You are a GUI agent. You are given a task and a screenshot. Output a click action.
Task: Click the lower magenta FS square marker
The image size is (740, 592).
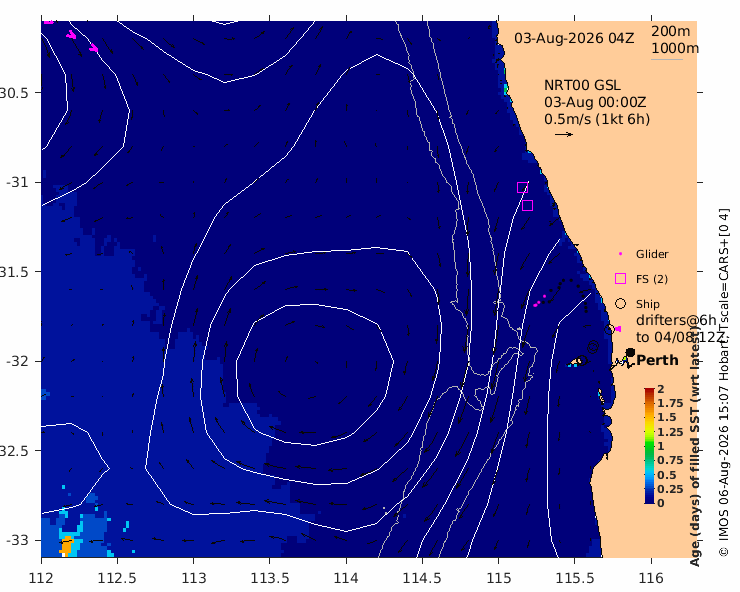click(x=528, y=205)
